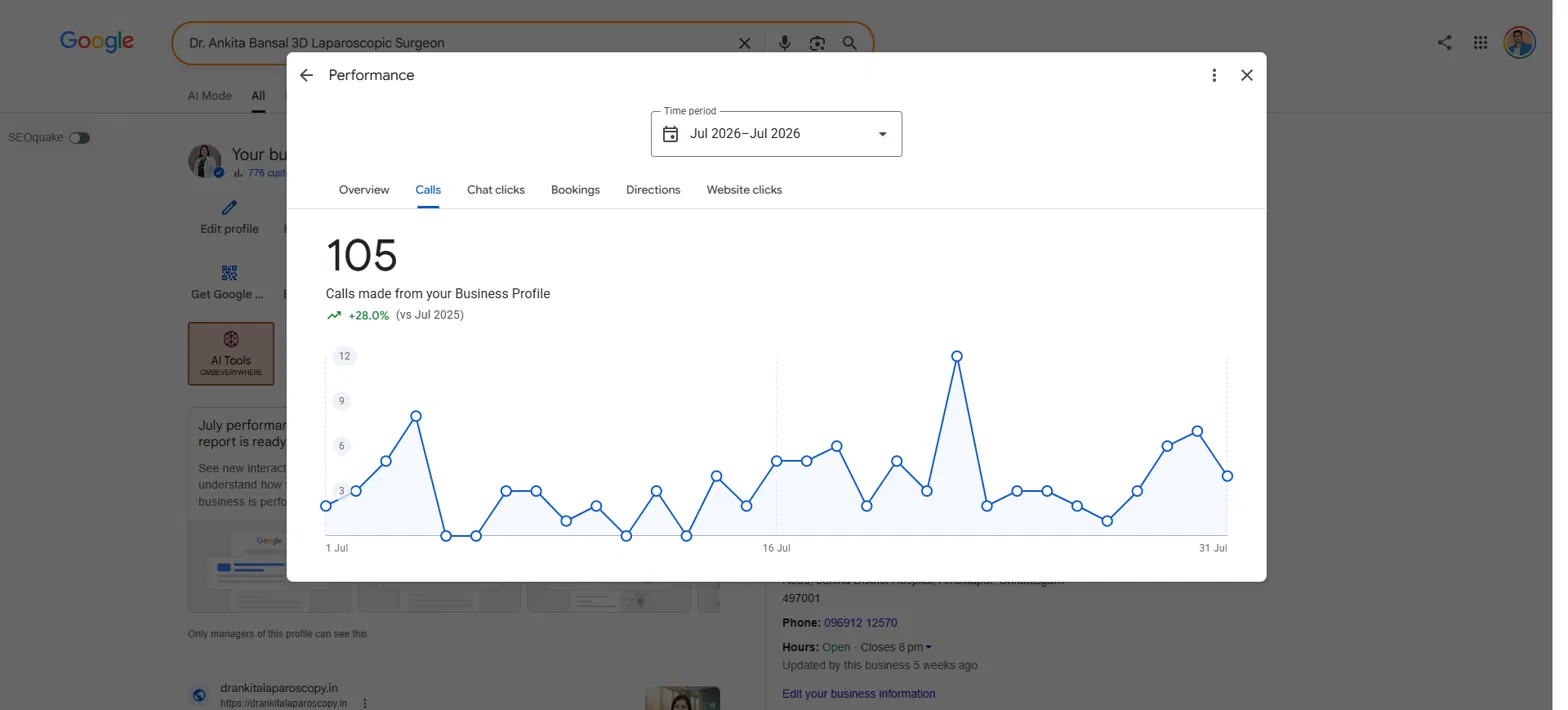This screenshot has height=710, width=1568.
Task: Open the Google apps grid
Action: point(1481,42)
